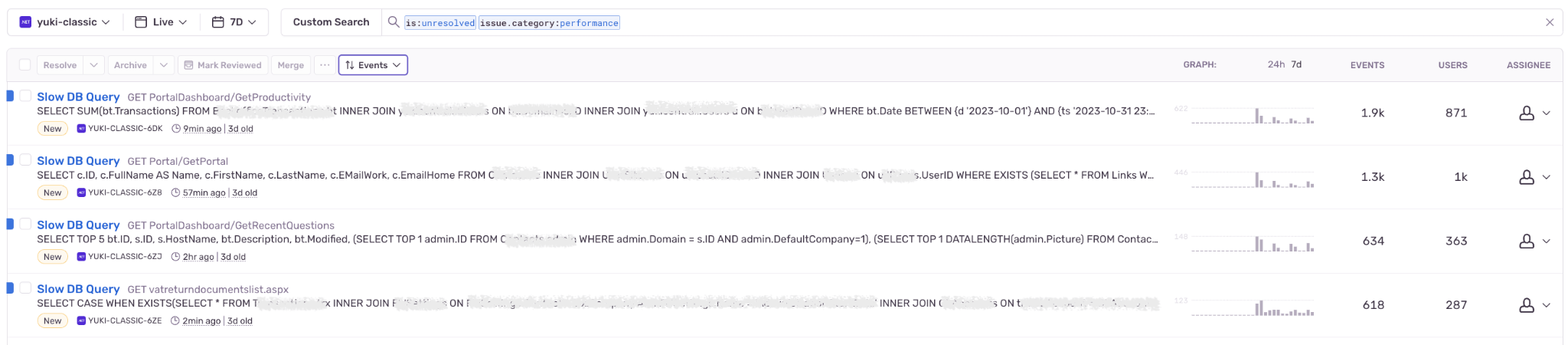
Task: Click assignee icon for GetProductivity issue
Action: (x=1526, y=113)
